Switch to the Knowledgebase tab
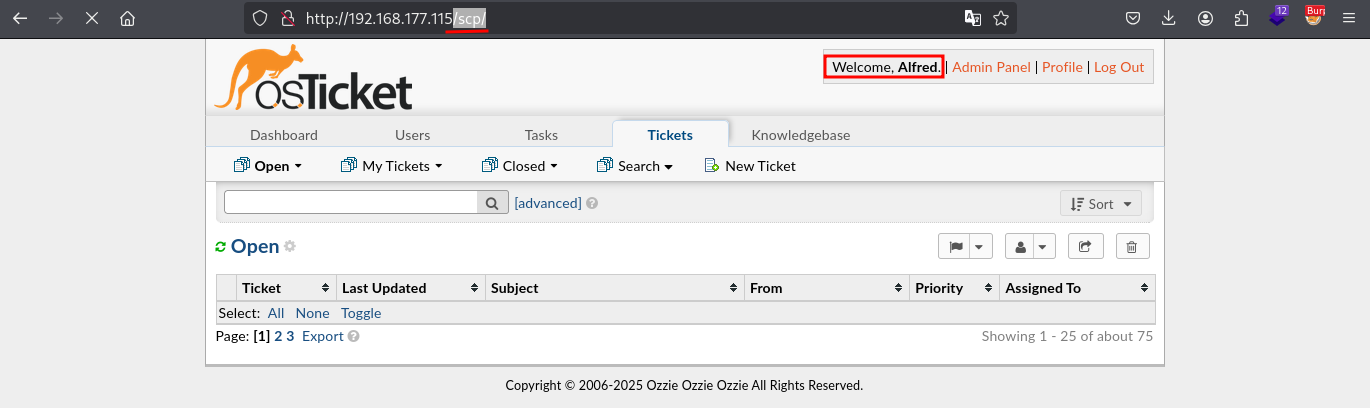1370x408 pixels. click(x=801, y=135)
